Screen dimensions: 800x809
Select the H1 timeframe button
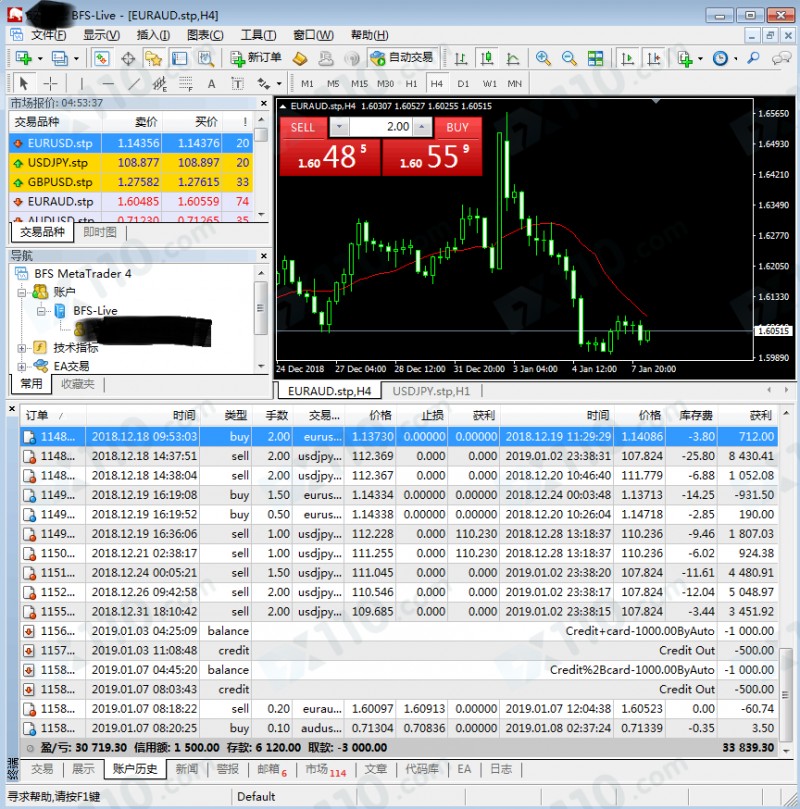tap(411, 84)
